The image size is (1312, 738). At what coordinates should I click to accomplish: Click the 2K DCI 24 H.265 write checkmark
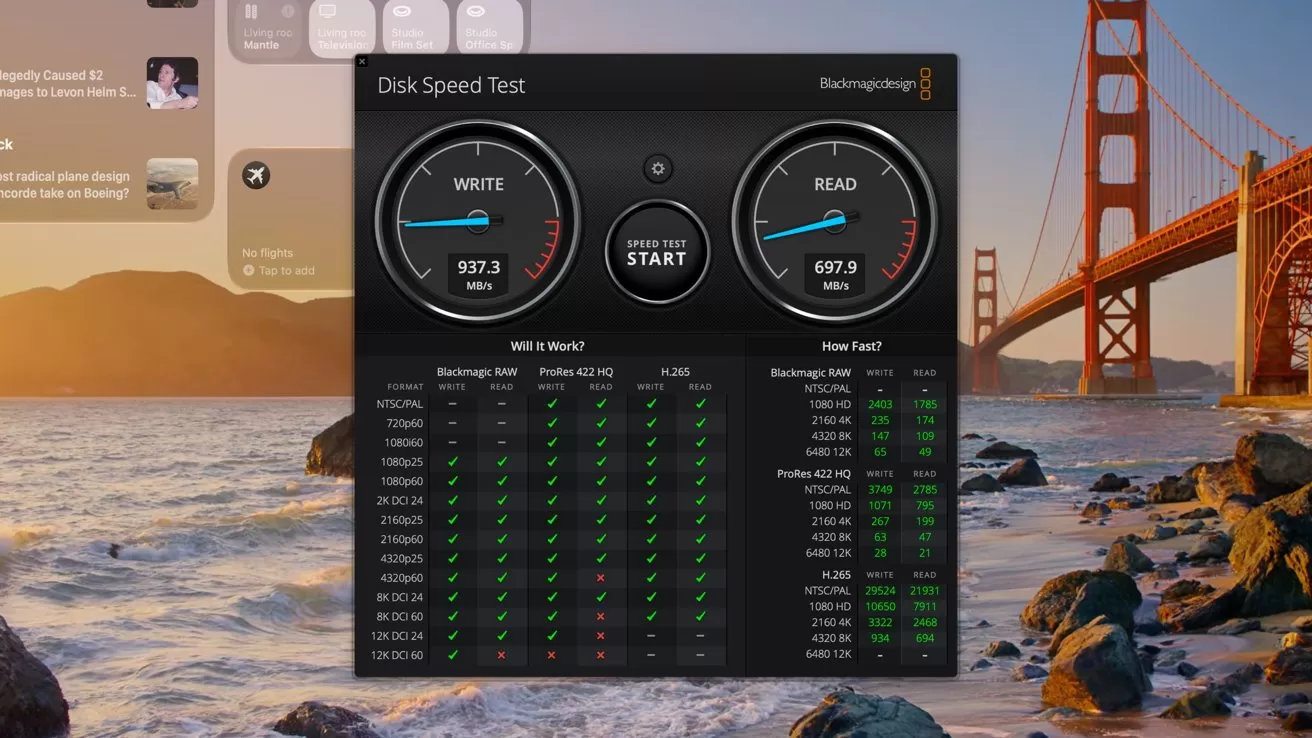pos(651,500)
